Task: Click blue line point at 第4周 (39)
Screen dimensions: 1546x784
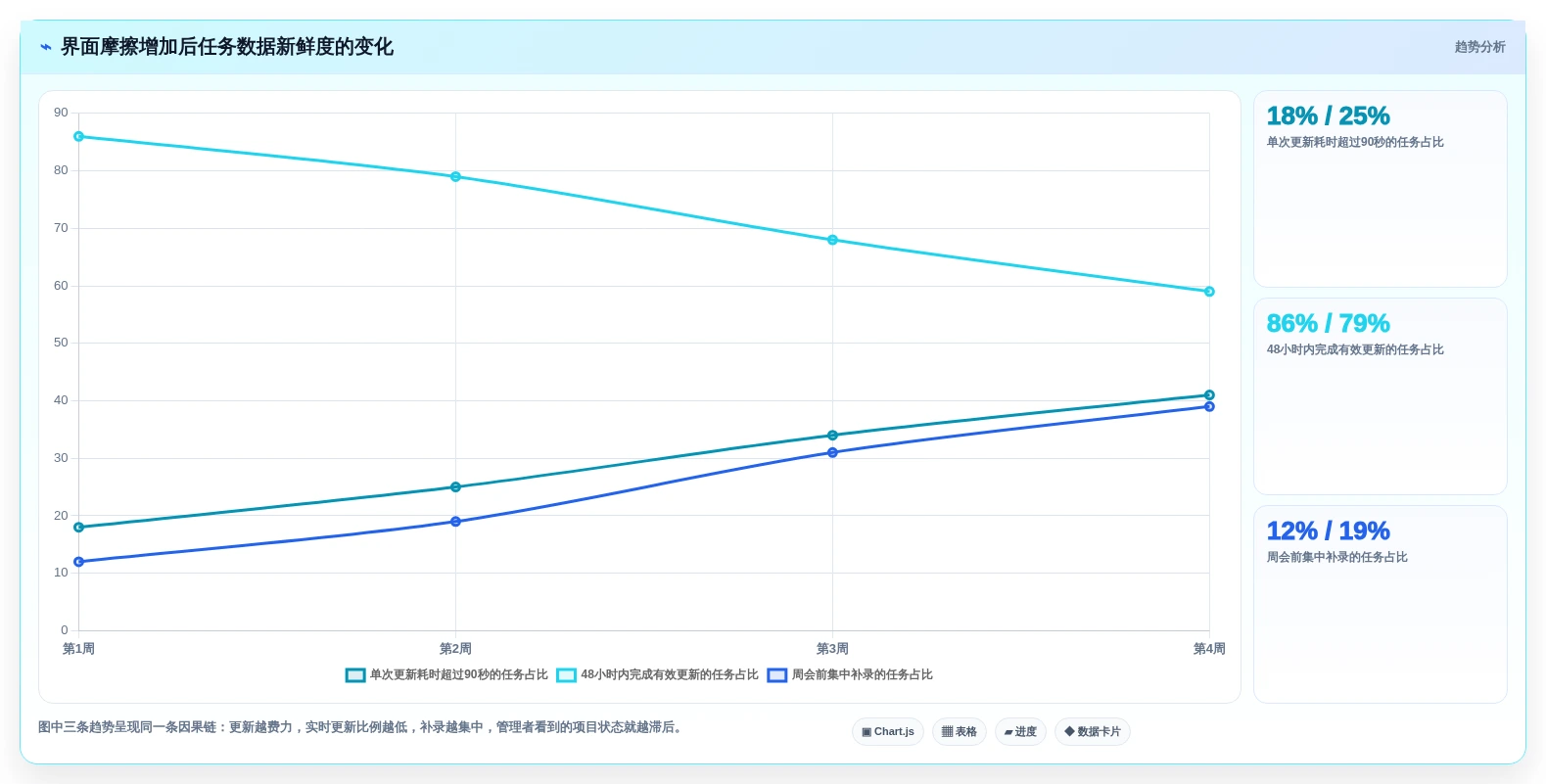Action: (x=1209, y=406)
